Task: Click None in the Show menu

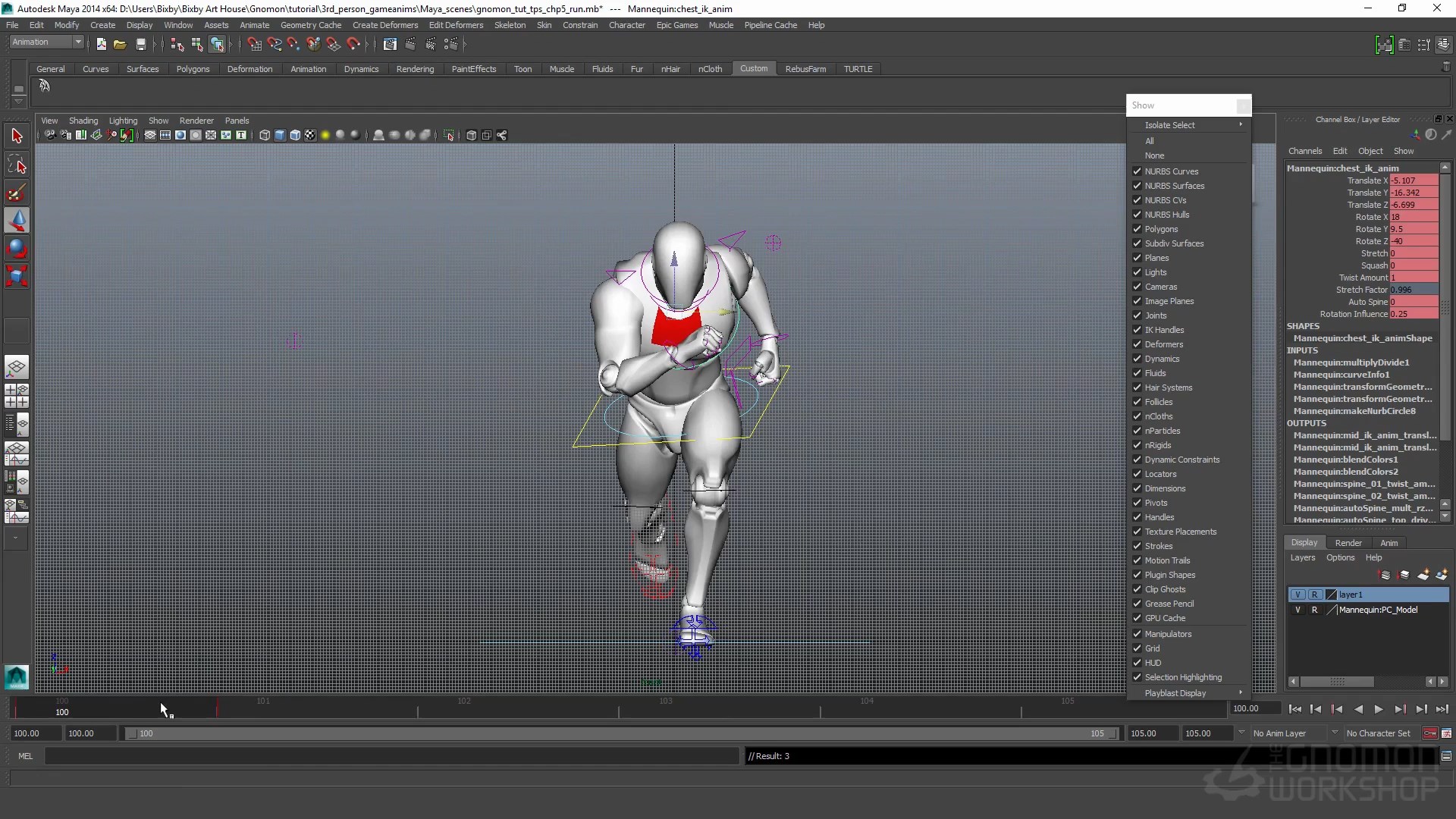Action: (1154, 155)
